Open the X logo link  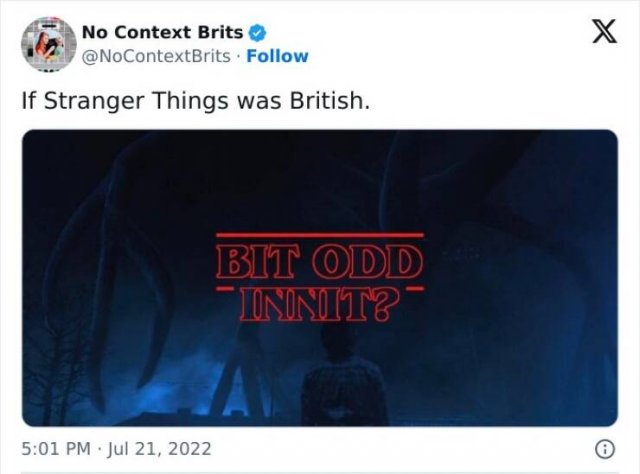pyautogui.click(x=604, y=31)
